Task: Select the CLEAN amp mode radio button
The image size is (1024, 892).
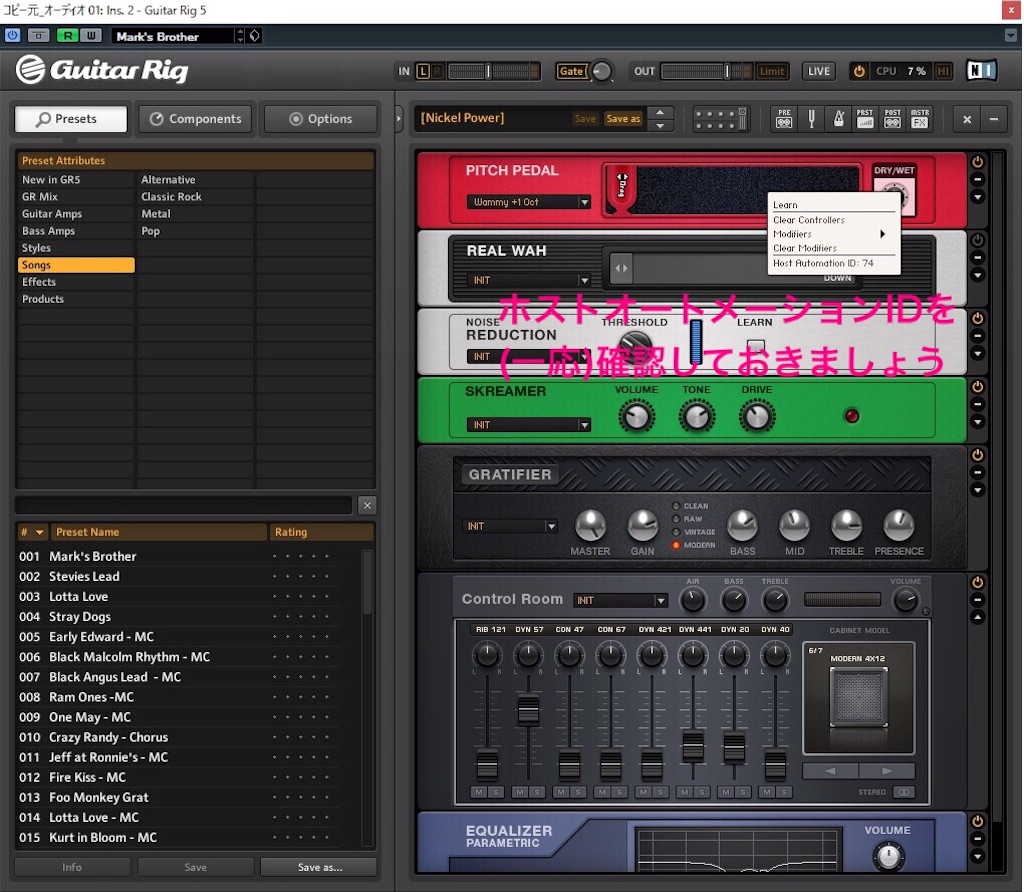Action: pyautogui.click(x=676, y=505)
